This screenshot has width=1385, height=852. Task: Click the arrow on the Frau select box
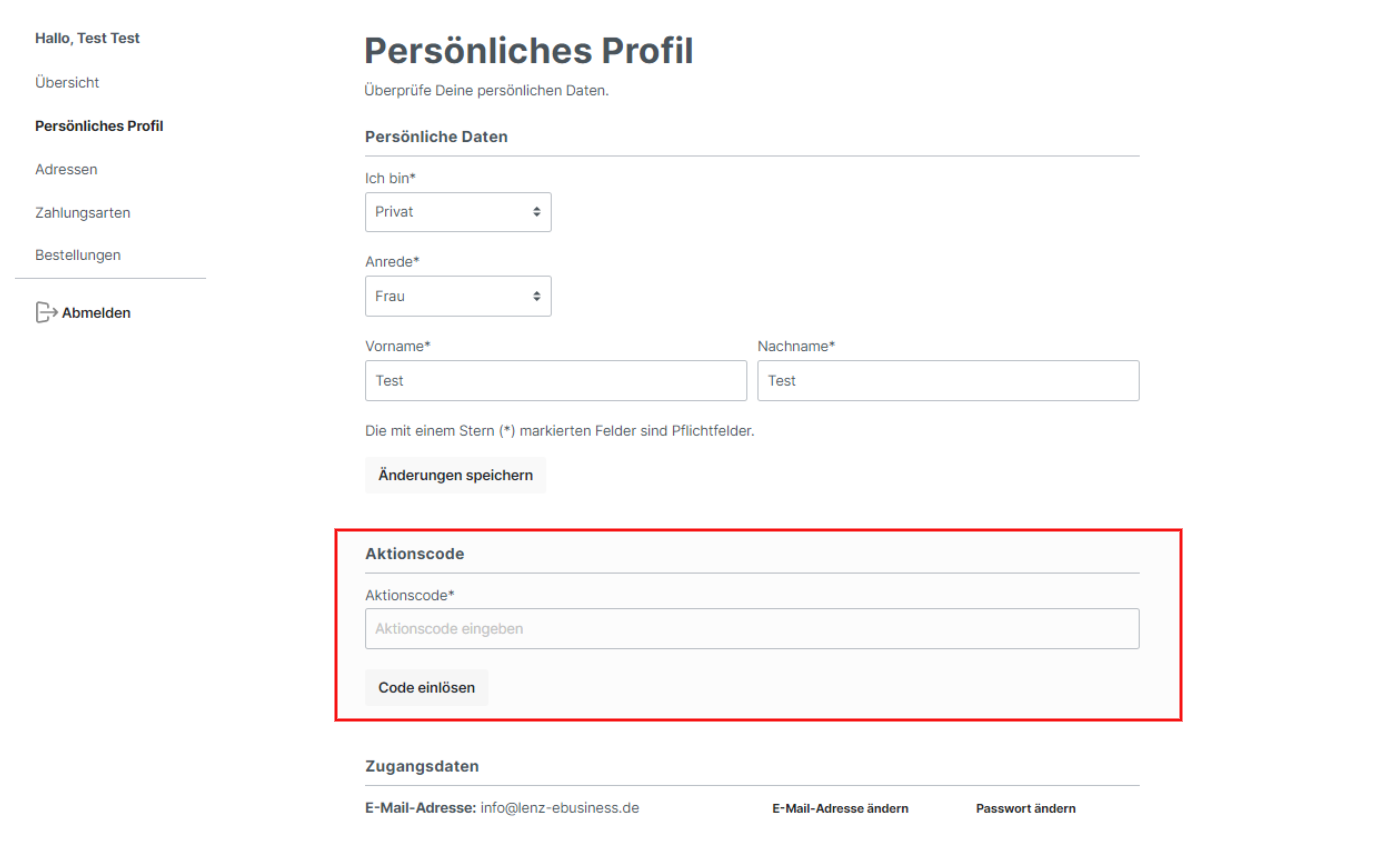pyautogui.click(x=536, y=296)
